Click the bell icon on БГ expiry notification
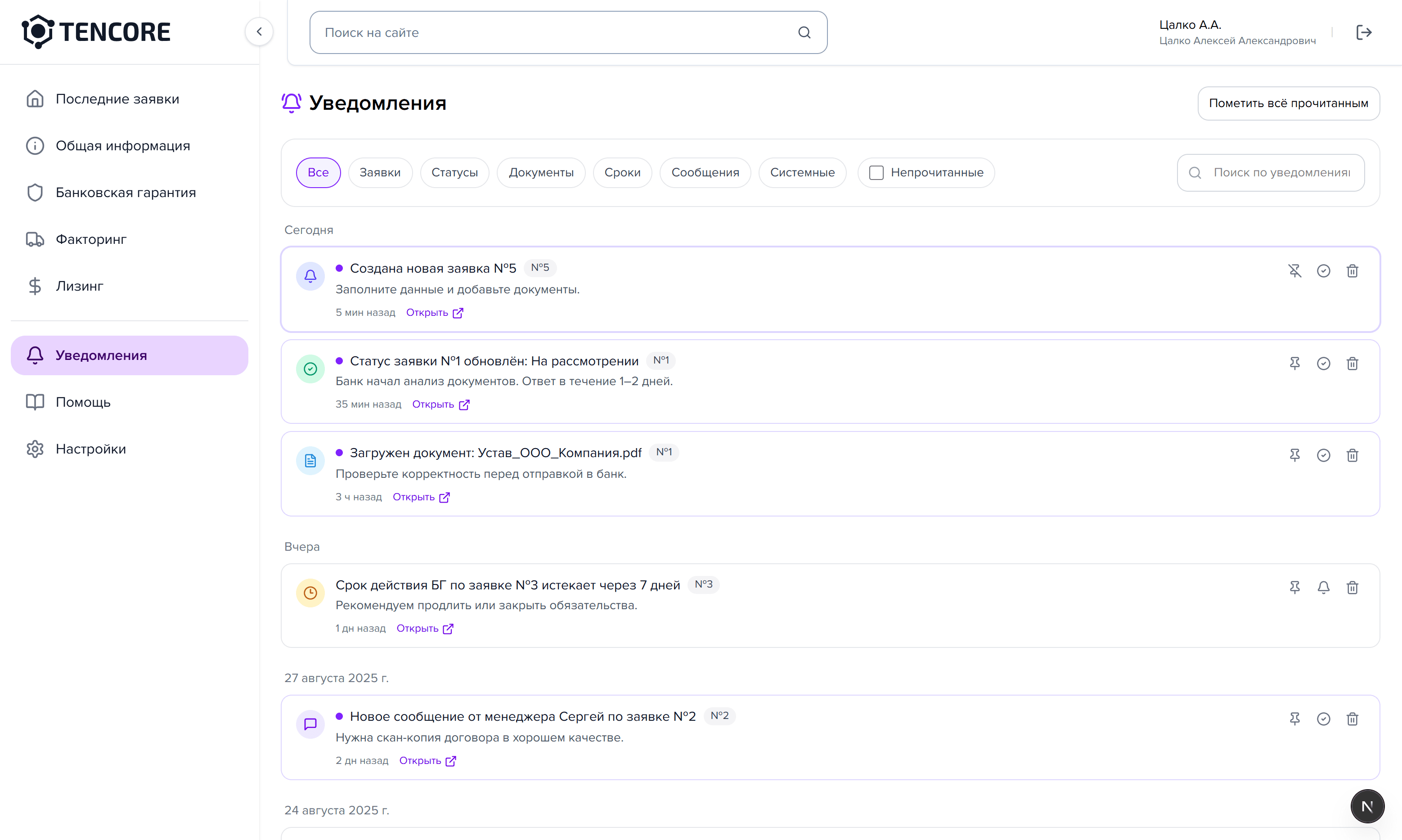 (x=1323, y=588)
